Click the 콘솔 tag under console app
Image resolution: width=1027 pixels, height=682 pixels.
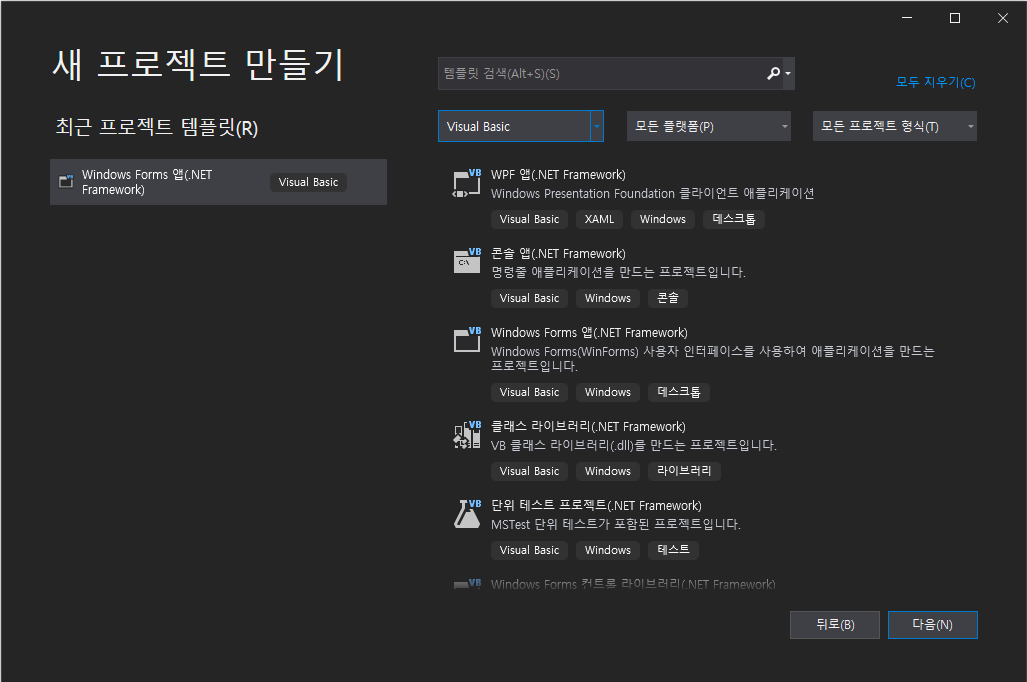pos(667,298)
